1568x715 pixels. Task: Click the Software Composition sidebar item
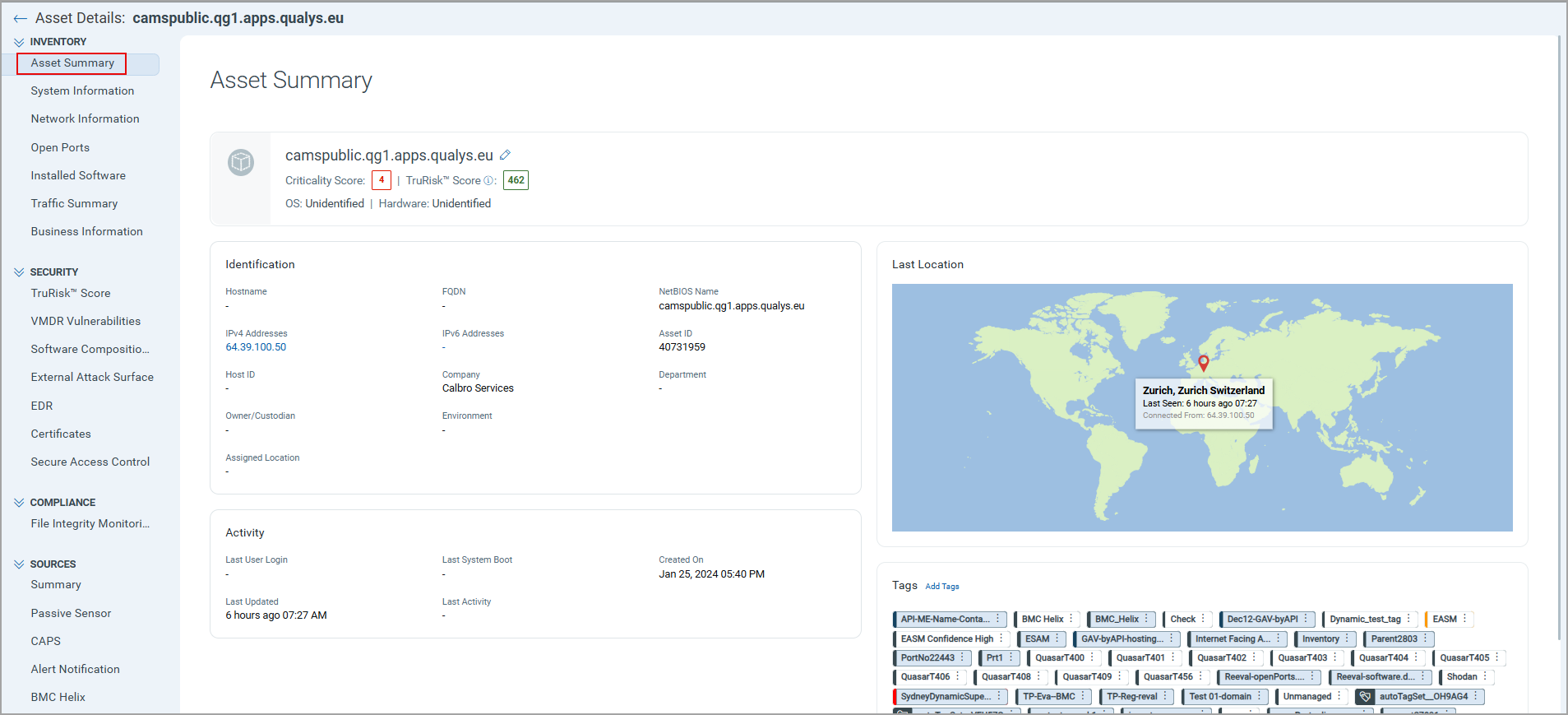(x=90, y=349)
